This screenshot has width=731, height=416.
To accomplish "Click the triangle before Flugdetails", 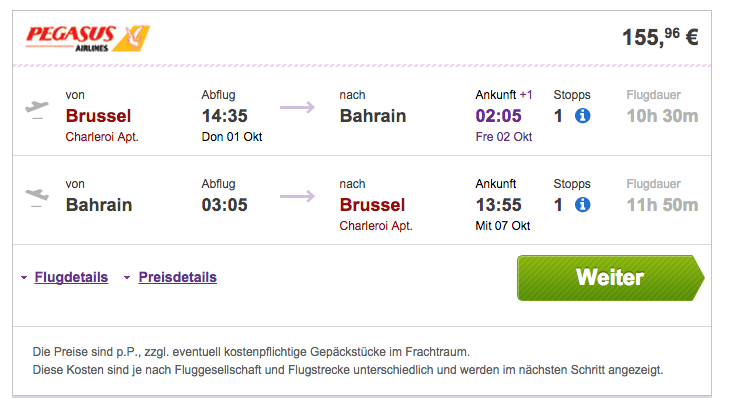I will click(x=24, y=277).
